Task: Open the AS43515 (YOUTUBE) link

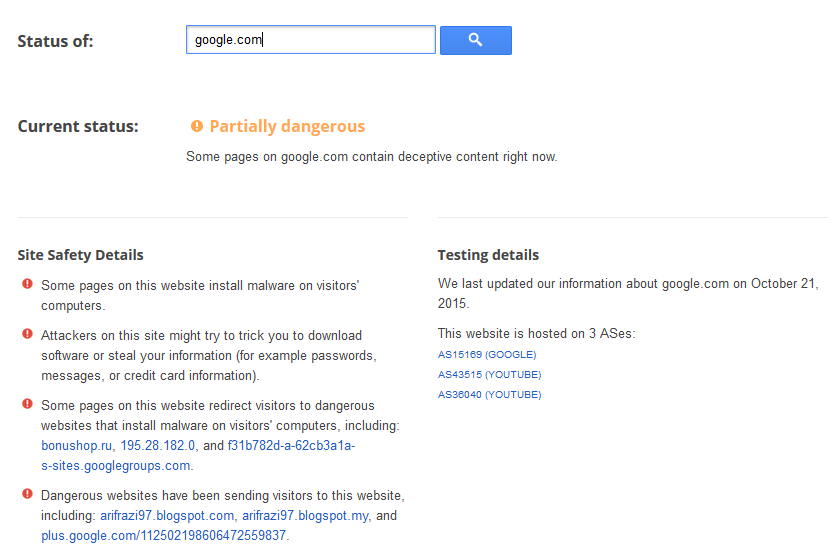Action: (x=489, y=375)
